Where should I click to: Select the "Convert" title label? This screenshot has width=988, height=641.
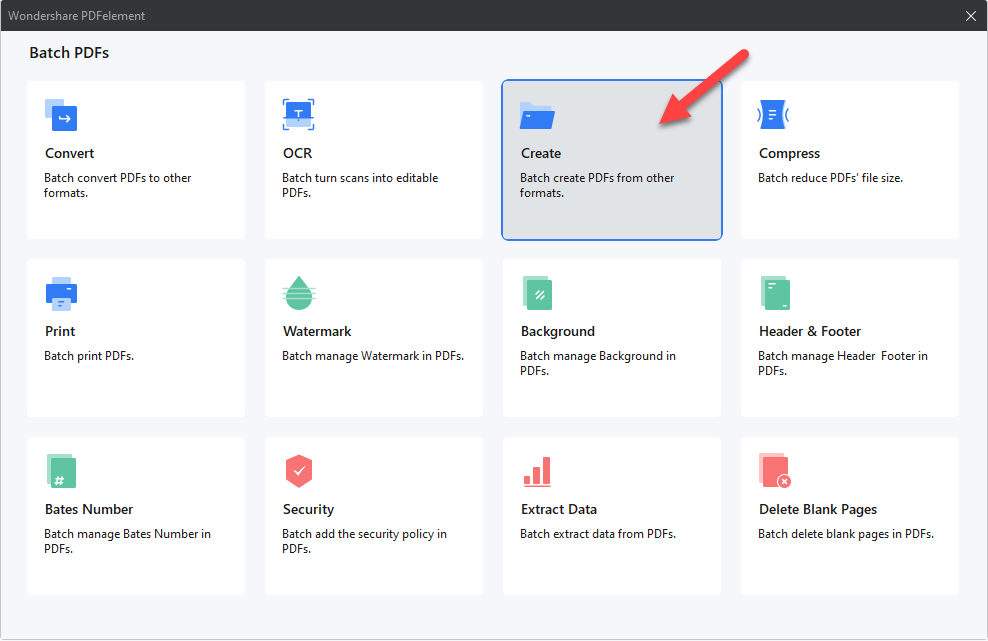point(70,153)
